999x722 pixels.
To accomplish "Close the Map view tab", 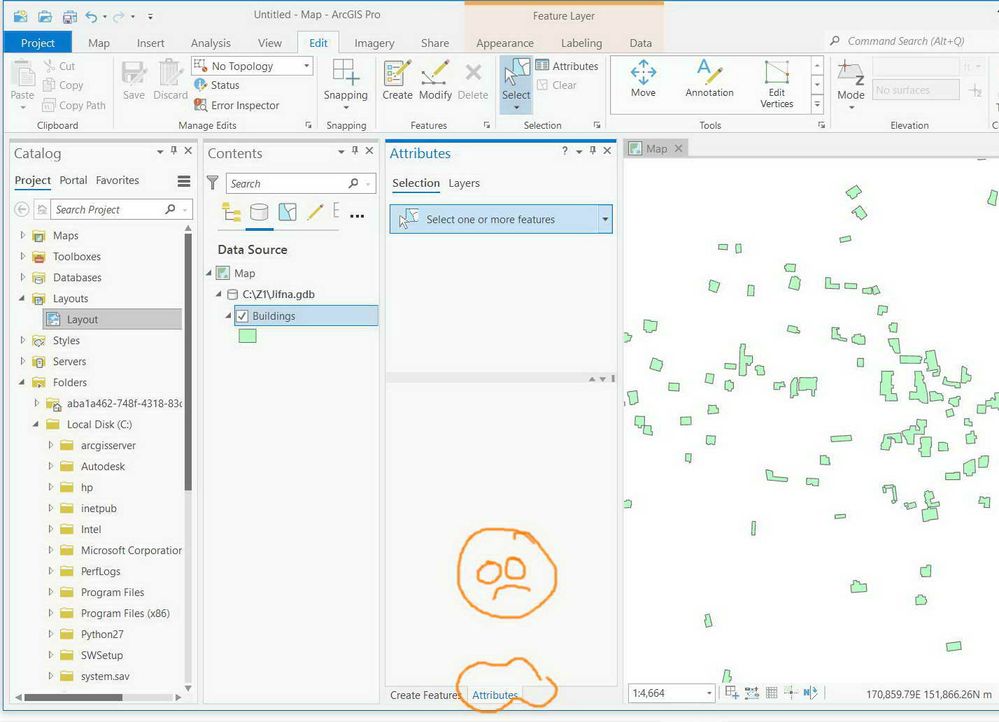I will (x=679, y=148).
